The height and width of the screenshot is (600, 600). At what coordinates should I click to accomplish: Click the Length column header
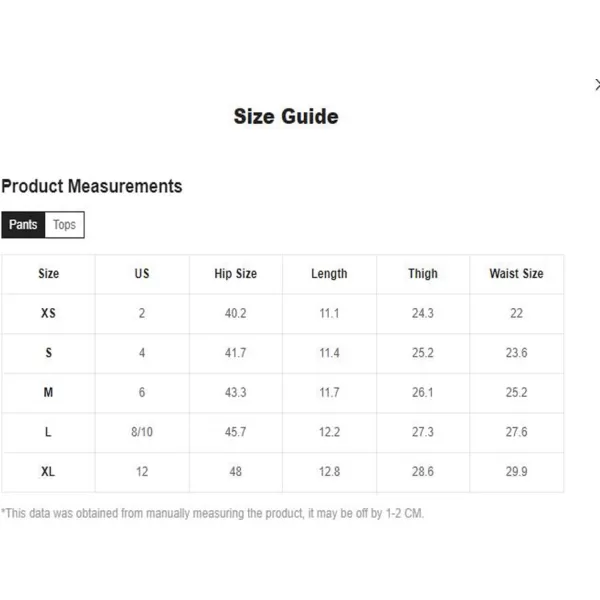coord(329,273)
